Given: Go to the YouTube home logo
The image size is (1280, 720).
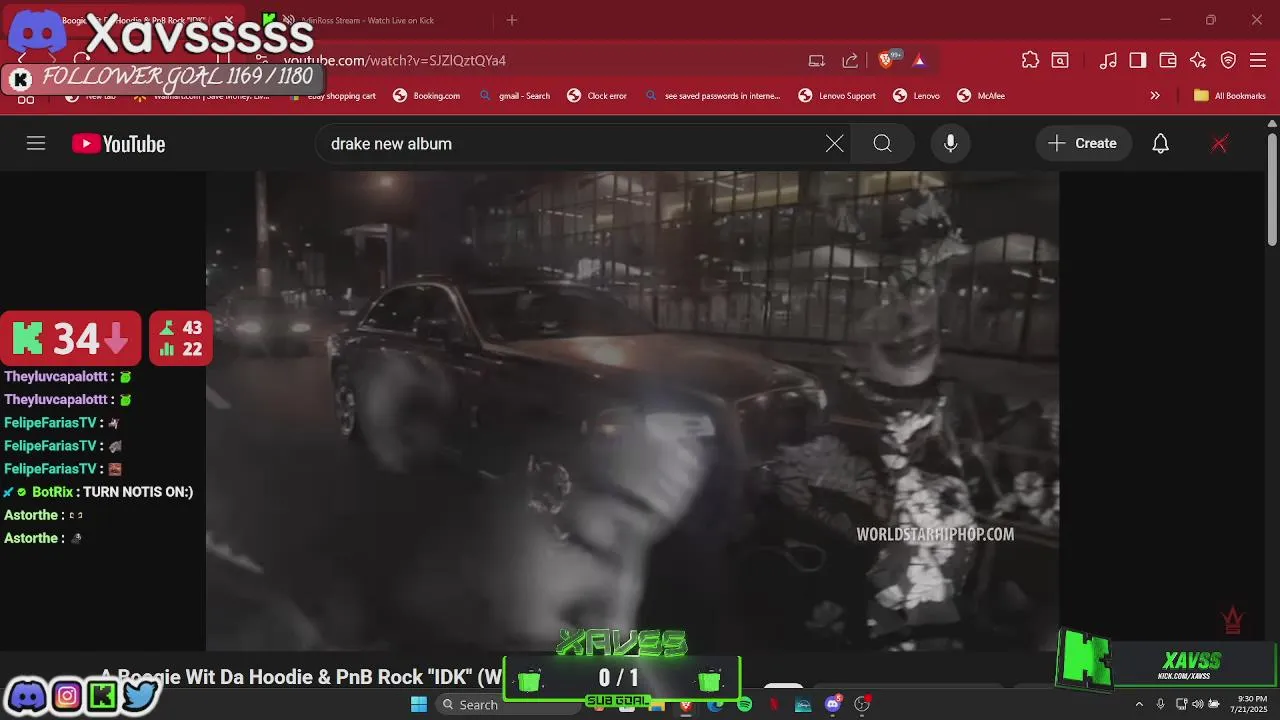Looking at the screenshot, I should [x=118, y=144].
